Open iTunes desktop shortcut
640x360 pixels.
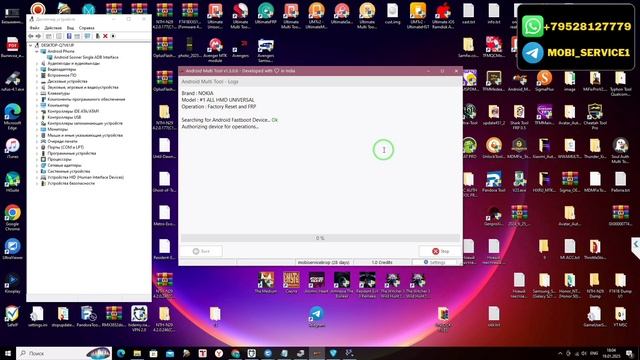click(13, 149)
